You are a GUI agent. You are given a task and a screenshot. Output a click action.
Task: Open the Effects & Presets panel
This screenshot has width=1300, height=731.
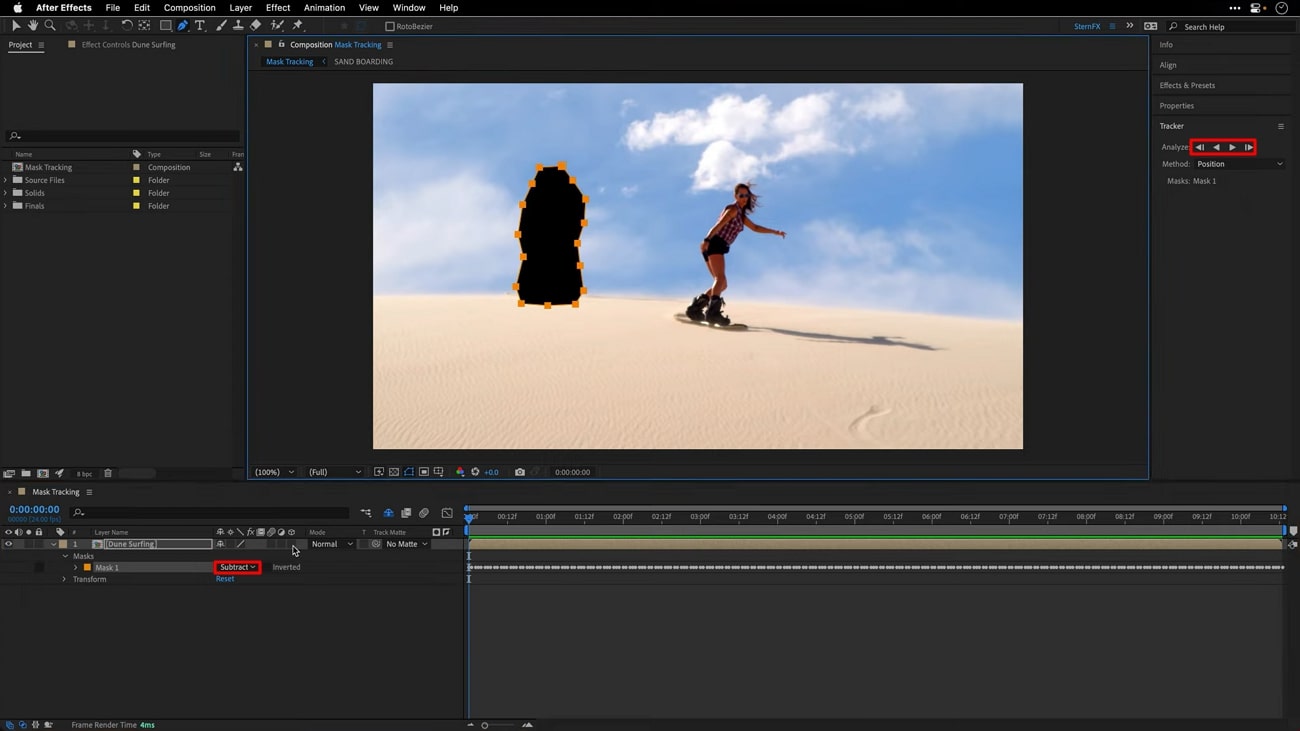click(x=1187, y=85)
